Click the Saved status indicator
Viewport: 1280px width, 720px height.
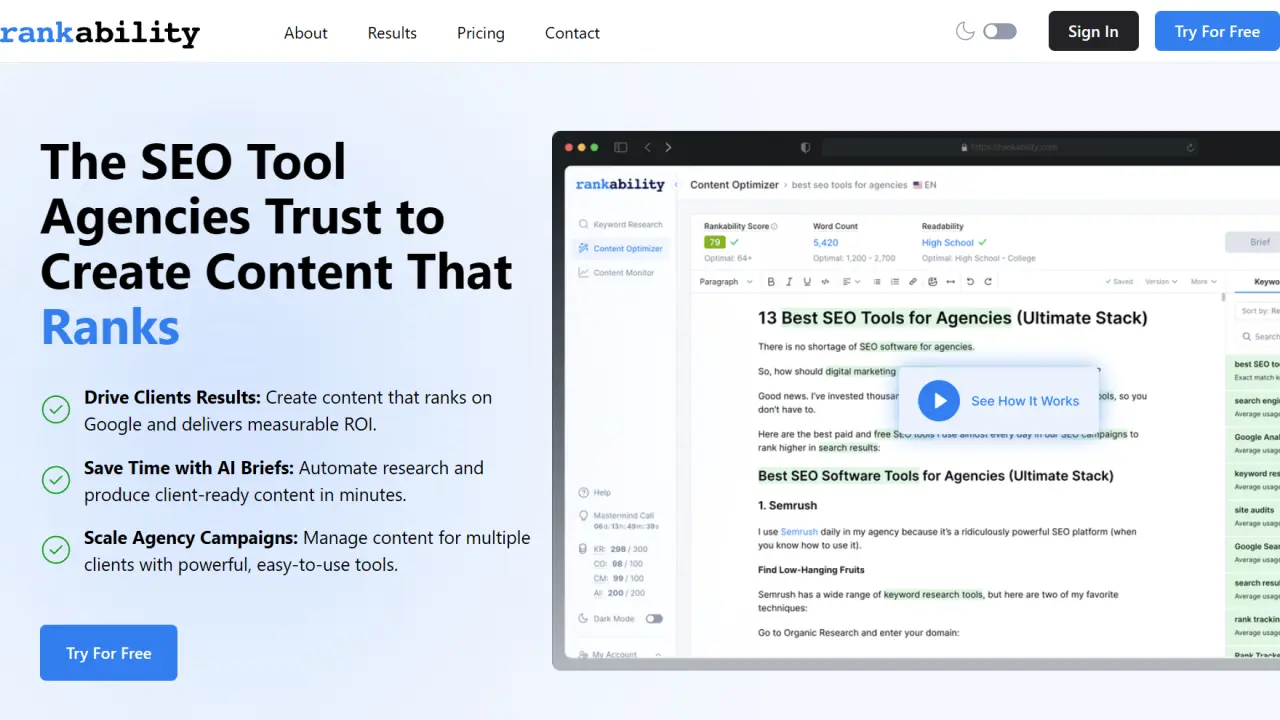click(x=1119, y=282)
